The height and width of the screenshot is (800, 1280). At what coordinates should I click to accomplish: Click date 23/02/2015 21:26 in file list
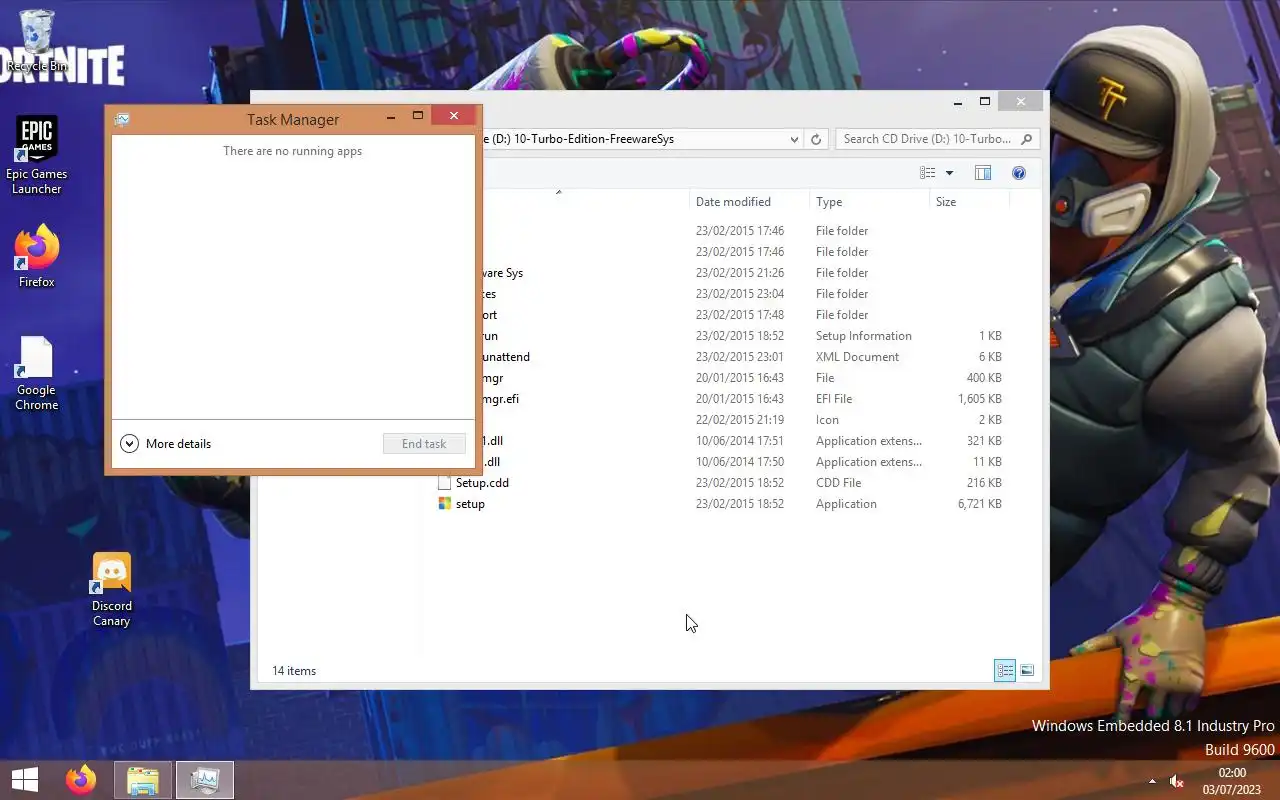pos(740,273)
